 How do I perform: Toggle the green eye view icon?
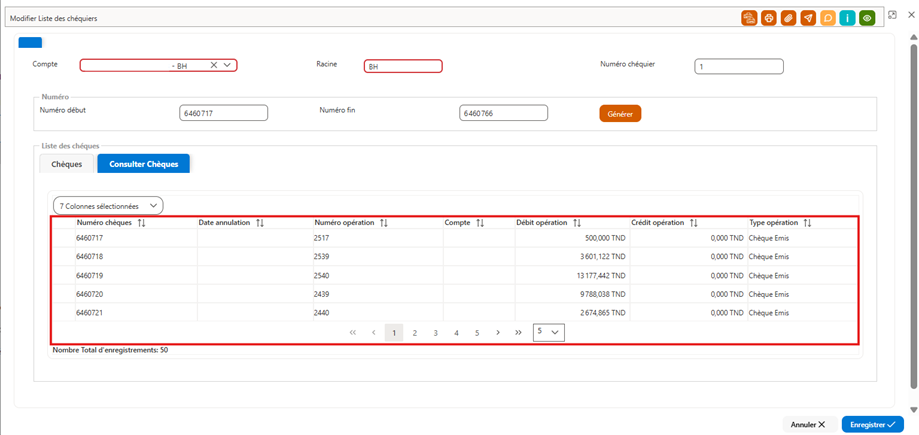click(867, 18)
